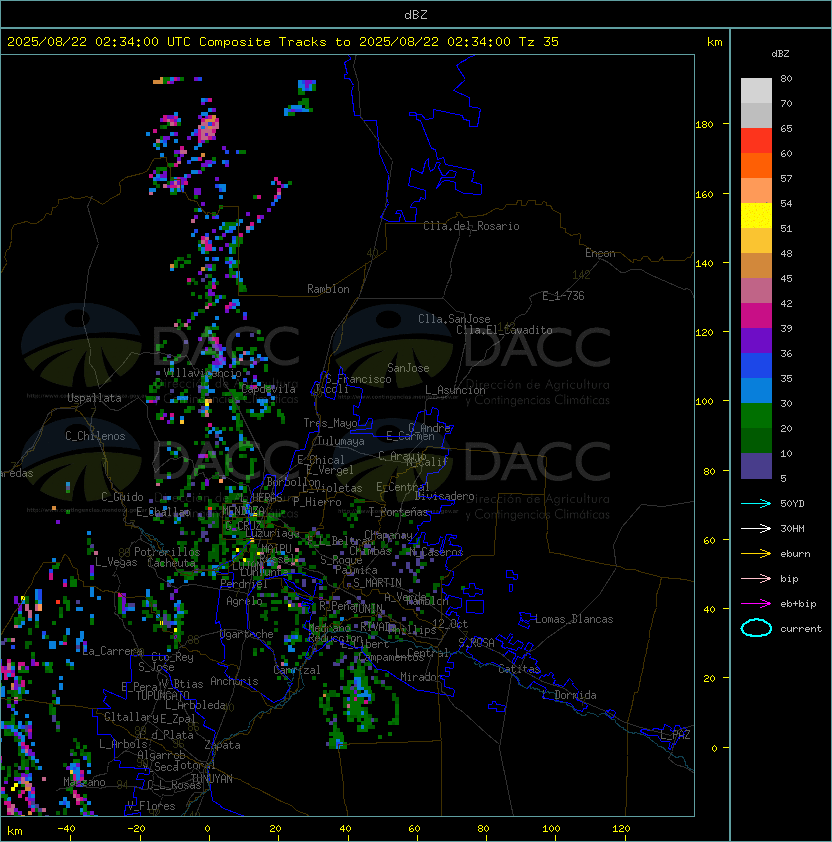Click the 'Tres_Mayo' label

pyautogui.click(x=330, y=423)
